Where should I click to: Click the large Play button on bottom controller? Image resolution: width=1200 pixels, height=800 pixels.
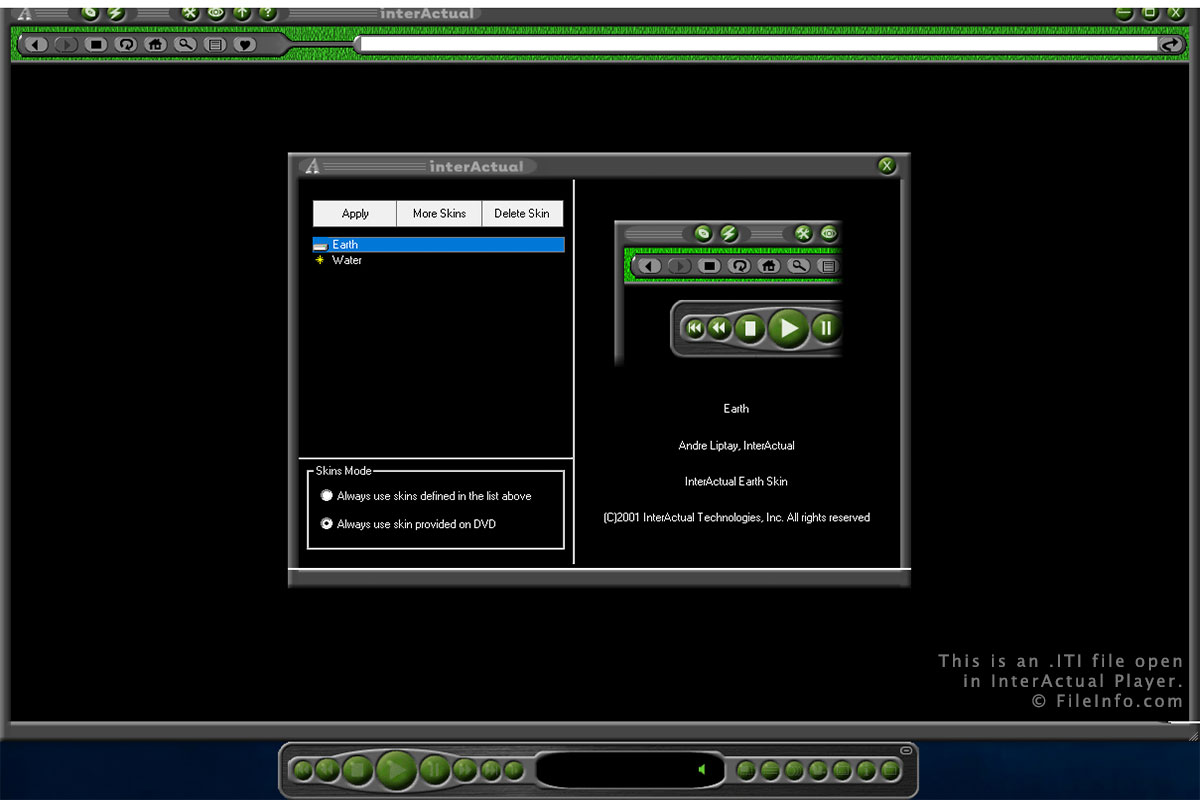click(397, 770)
